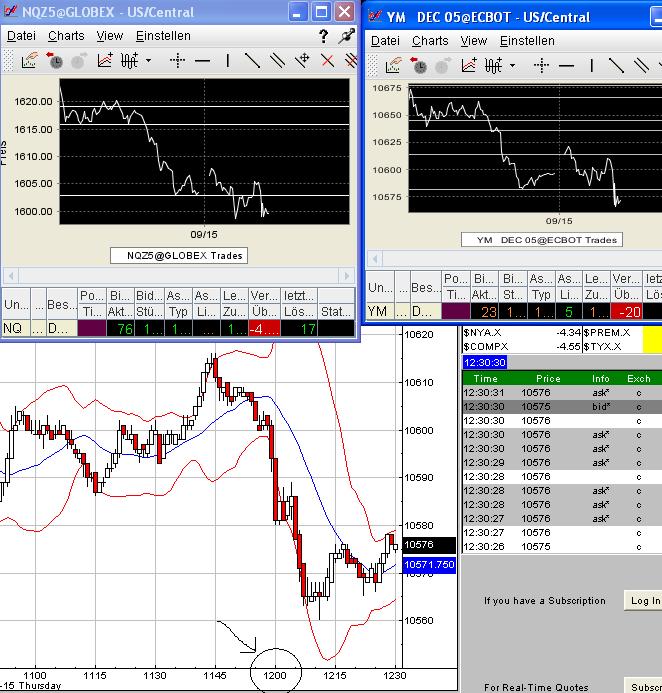This screenshot has width=662, height=693.
Task: Open View menu in NQZ5 window
Action: [x=110, y=36]
